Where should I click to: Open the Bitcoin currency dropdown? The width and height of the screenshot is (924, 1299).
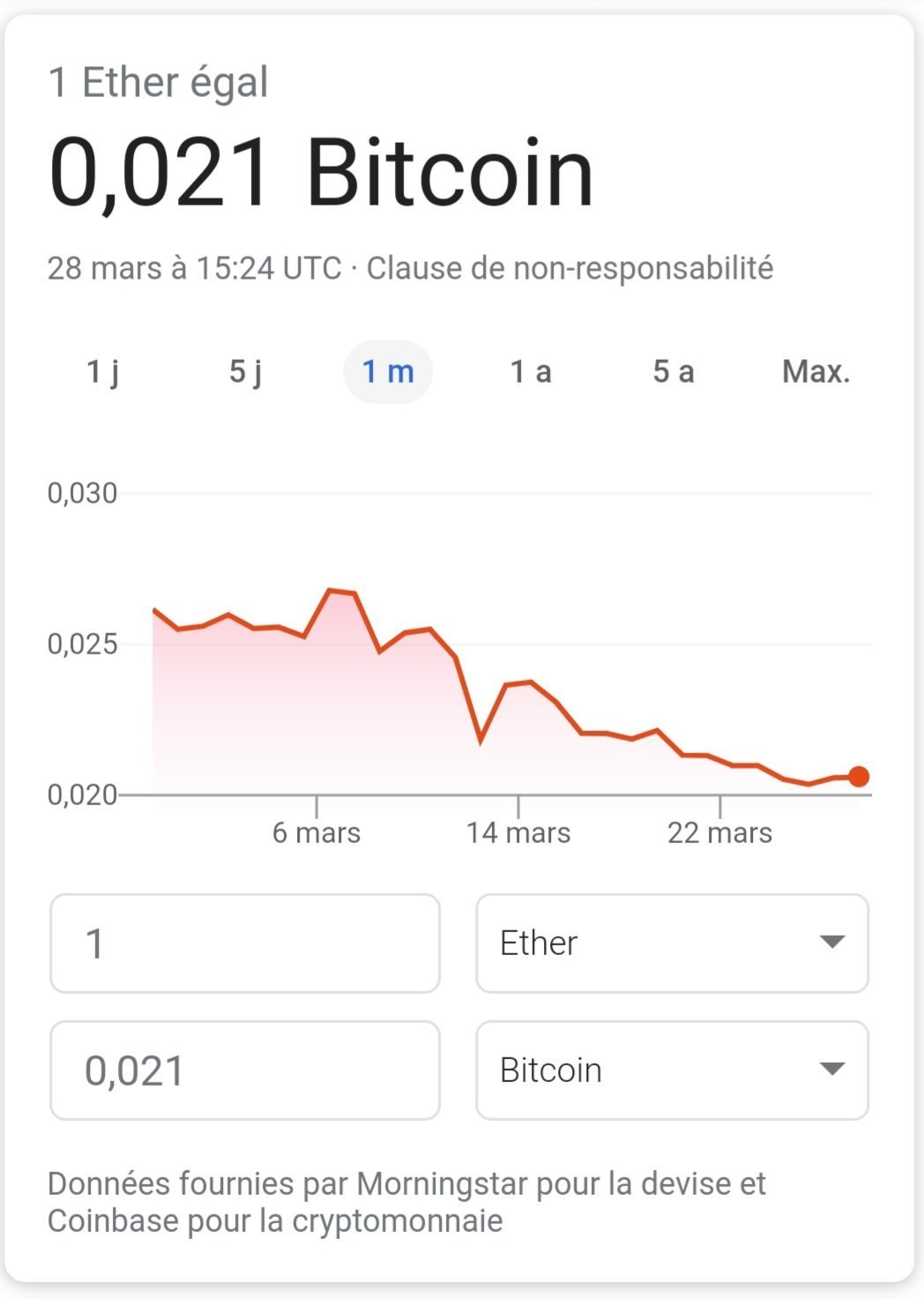click(x=672, y=1070)
